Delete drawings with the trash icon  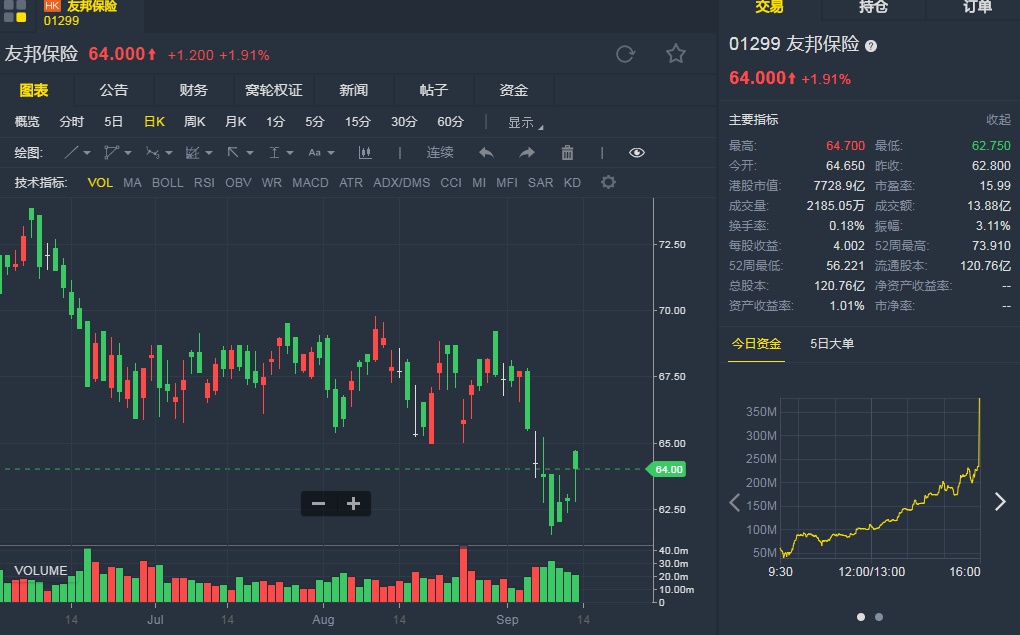point(567,153)
